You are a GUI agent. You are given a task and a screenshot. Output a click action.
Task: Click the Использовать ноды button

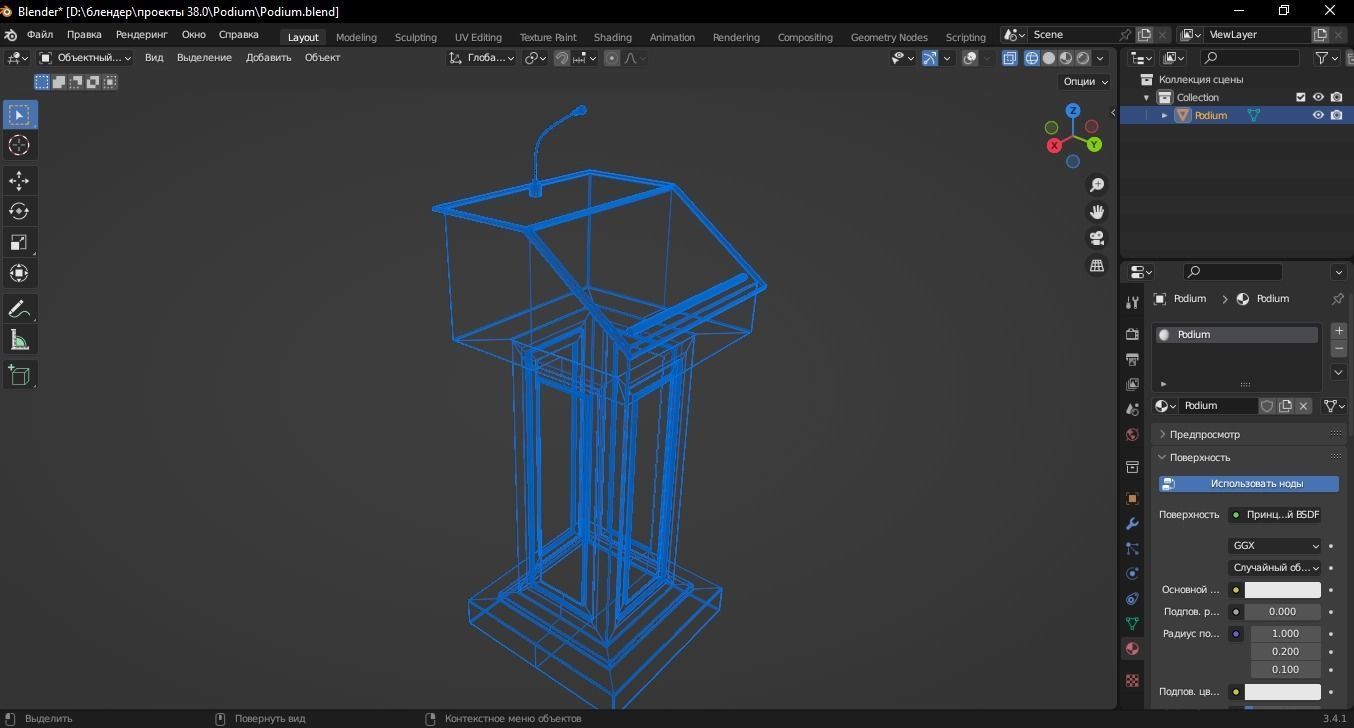click(x=1248, y=484)
